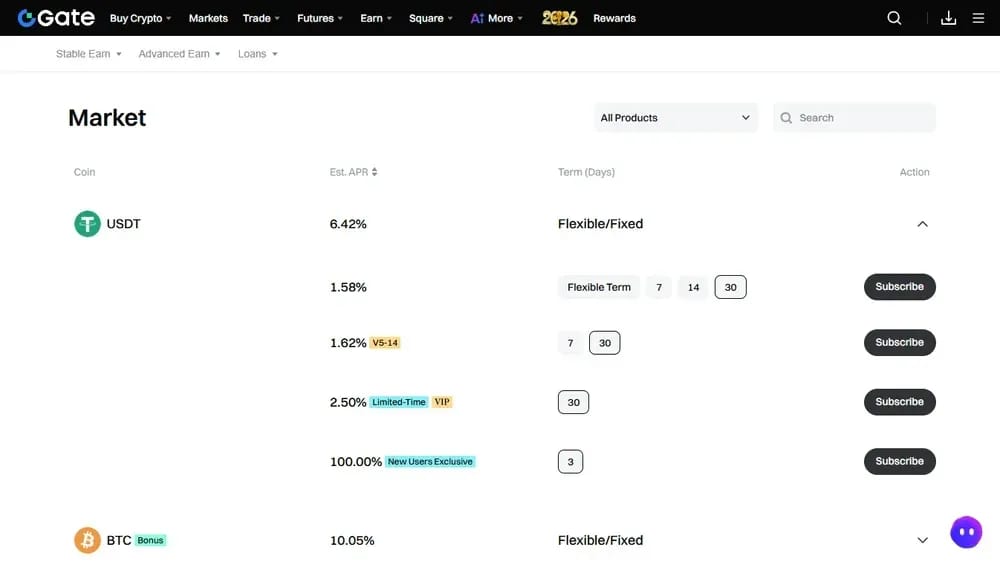
Task: Click the Coin column header
Action: pos(84,172)
